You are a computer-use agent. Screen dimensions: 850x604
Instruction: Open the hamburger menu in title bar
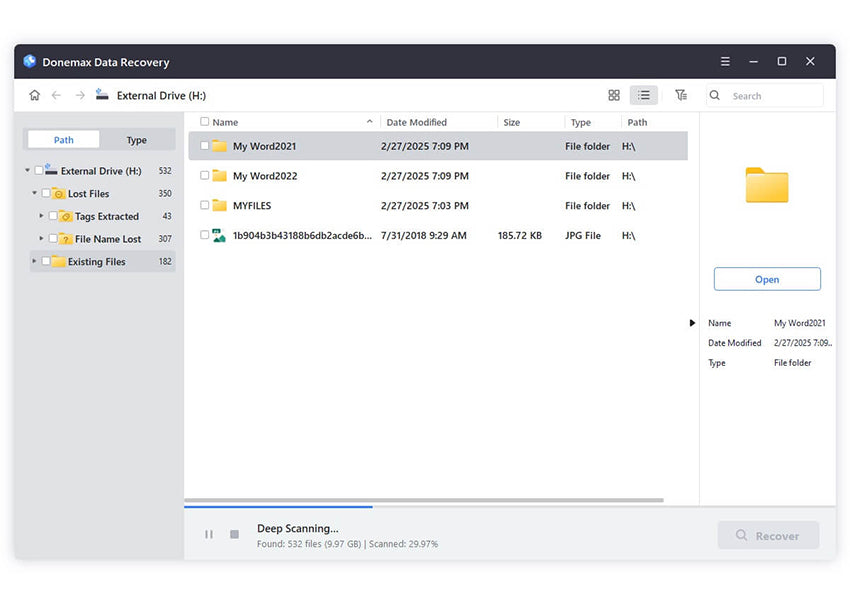coord(725,61)
